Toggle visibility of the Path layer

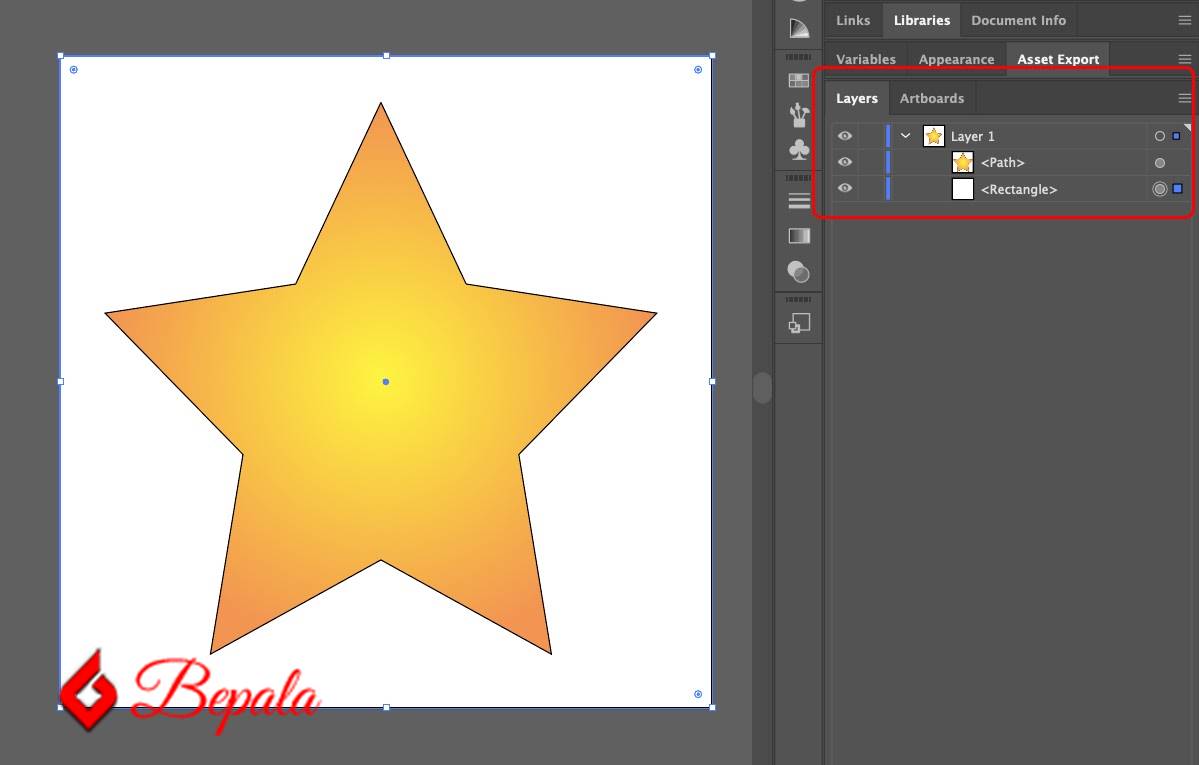coord(845,162)
